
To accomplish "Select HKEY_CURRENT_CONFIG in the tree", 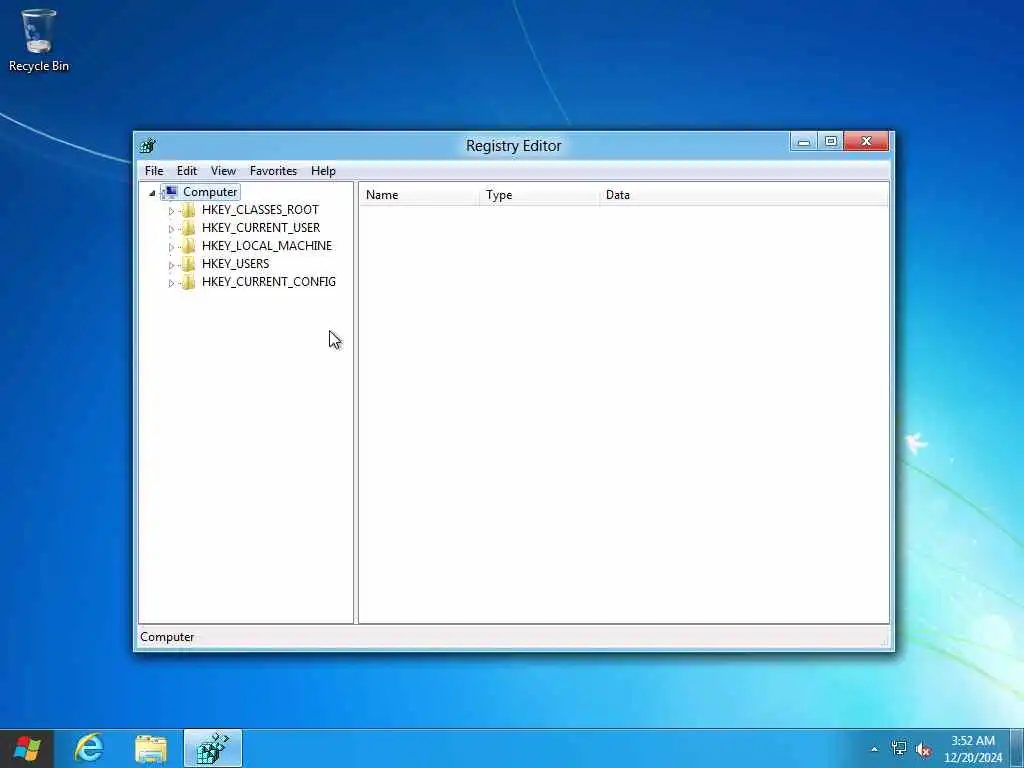I will click(x=268, y=281).
